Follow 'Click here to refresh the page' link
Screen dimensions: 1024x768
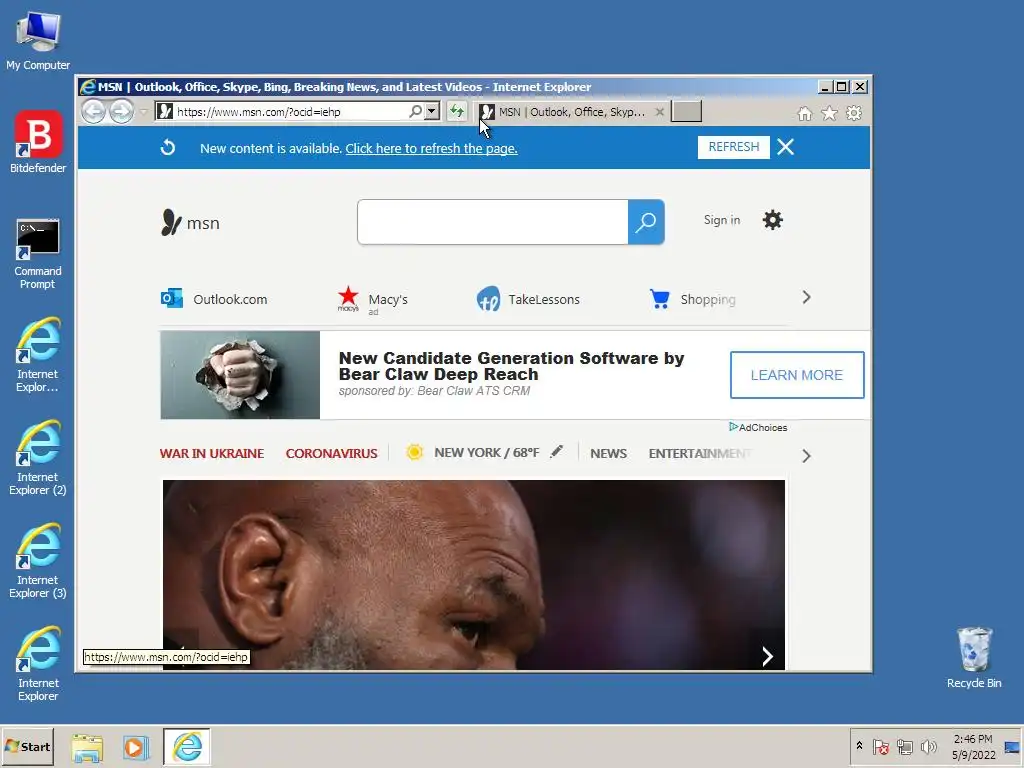coord(431,148)
